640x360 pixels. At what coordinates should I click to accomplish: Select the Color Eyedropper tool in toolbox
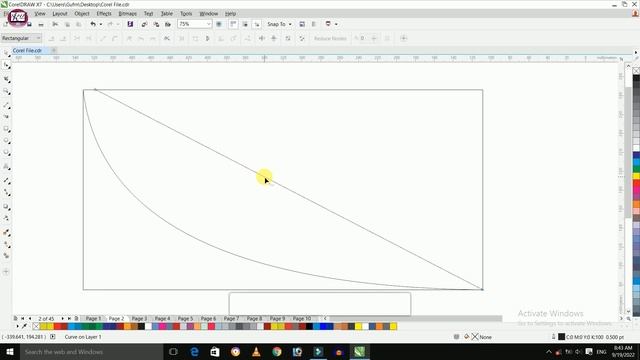7,233
